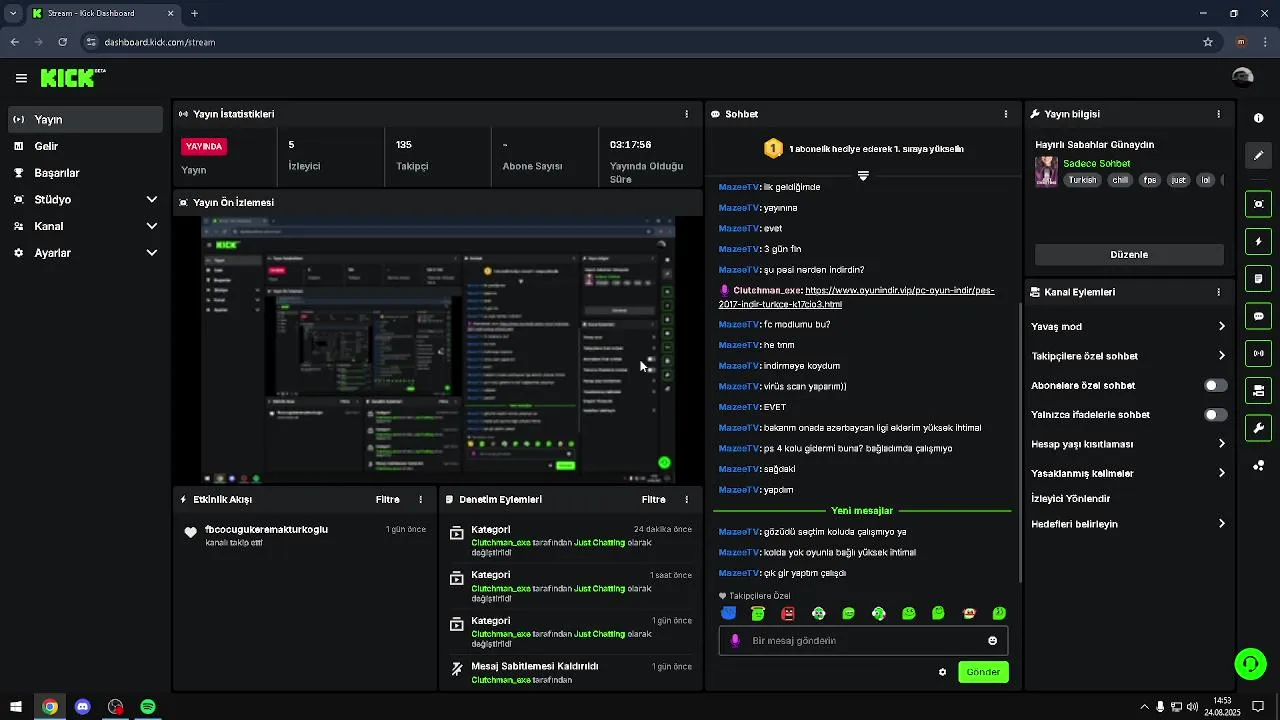Image resolution: width=1280 pixels, height=720 pixels.
Task: Open Yavaş mod settings arrow
Action: tap(1221, 327)
